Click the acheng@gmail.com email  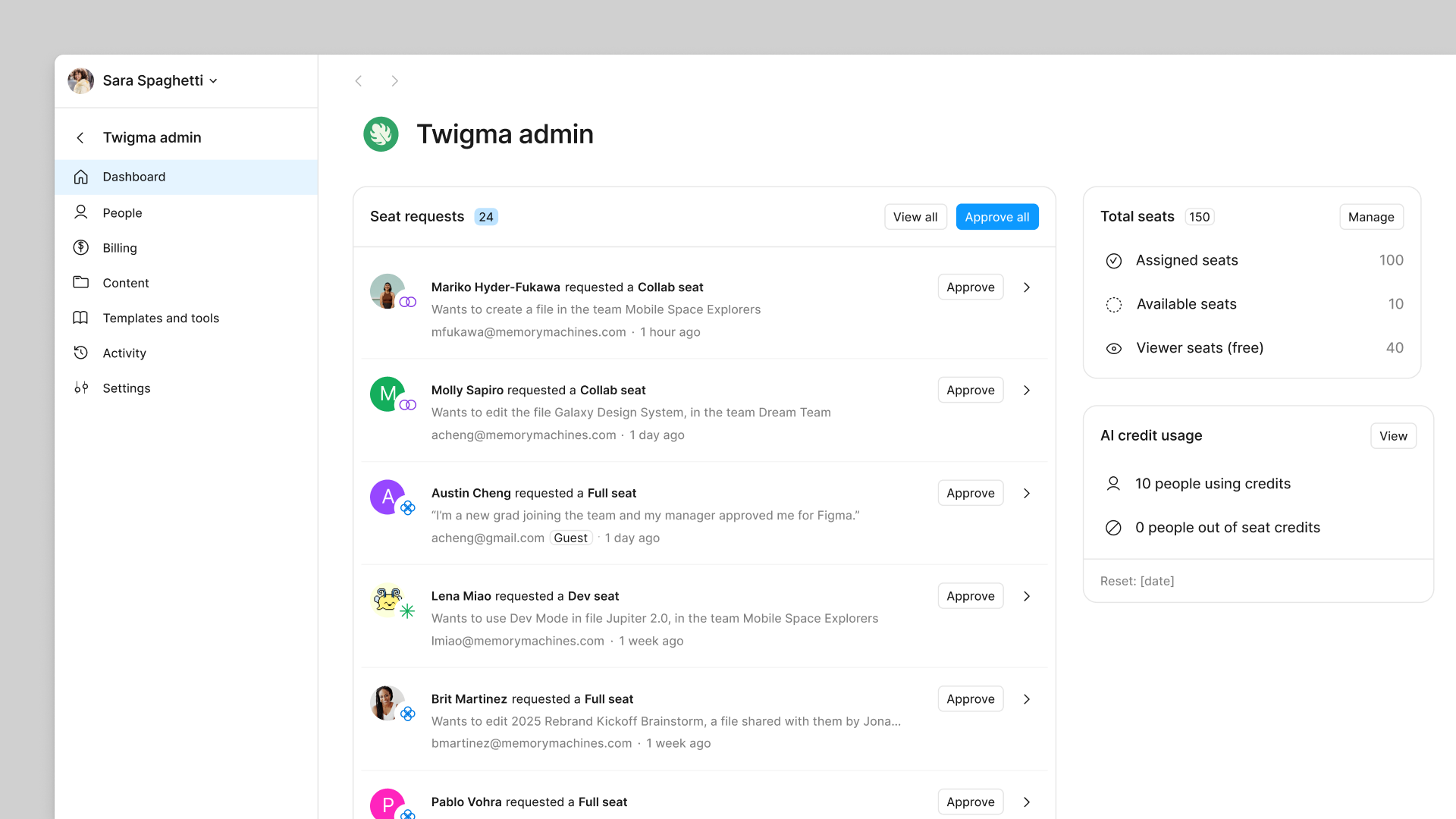(488, 538)
